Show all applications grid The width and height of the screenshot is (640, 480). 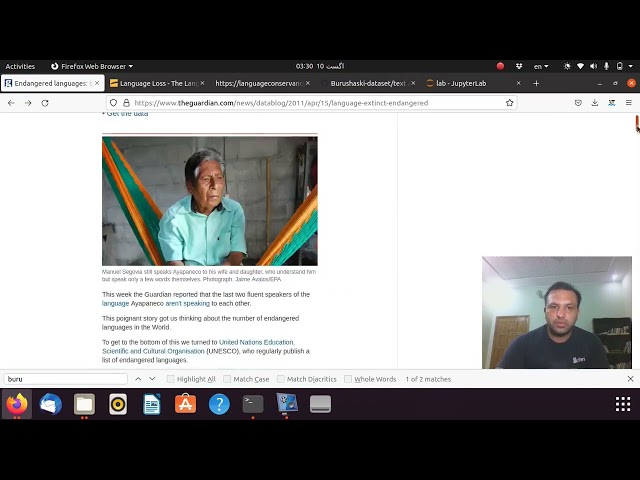tap(623, 404)
